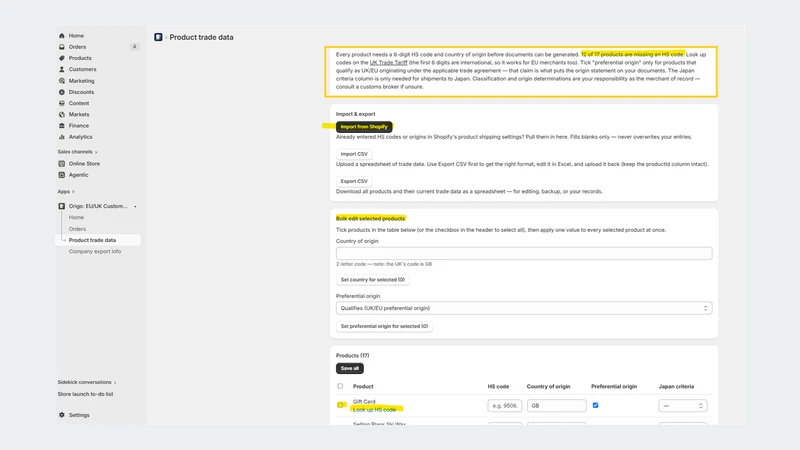Open Home under Origo app
This screenshot has width=800, height=450.
76,217
